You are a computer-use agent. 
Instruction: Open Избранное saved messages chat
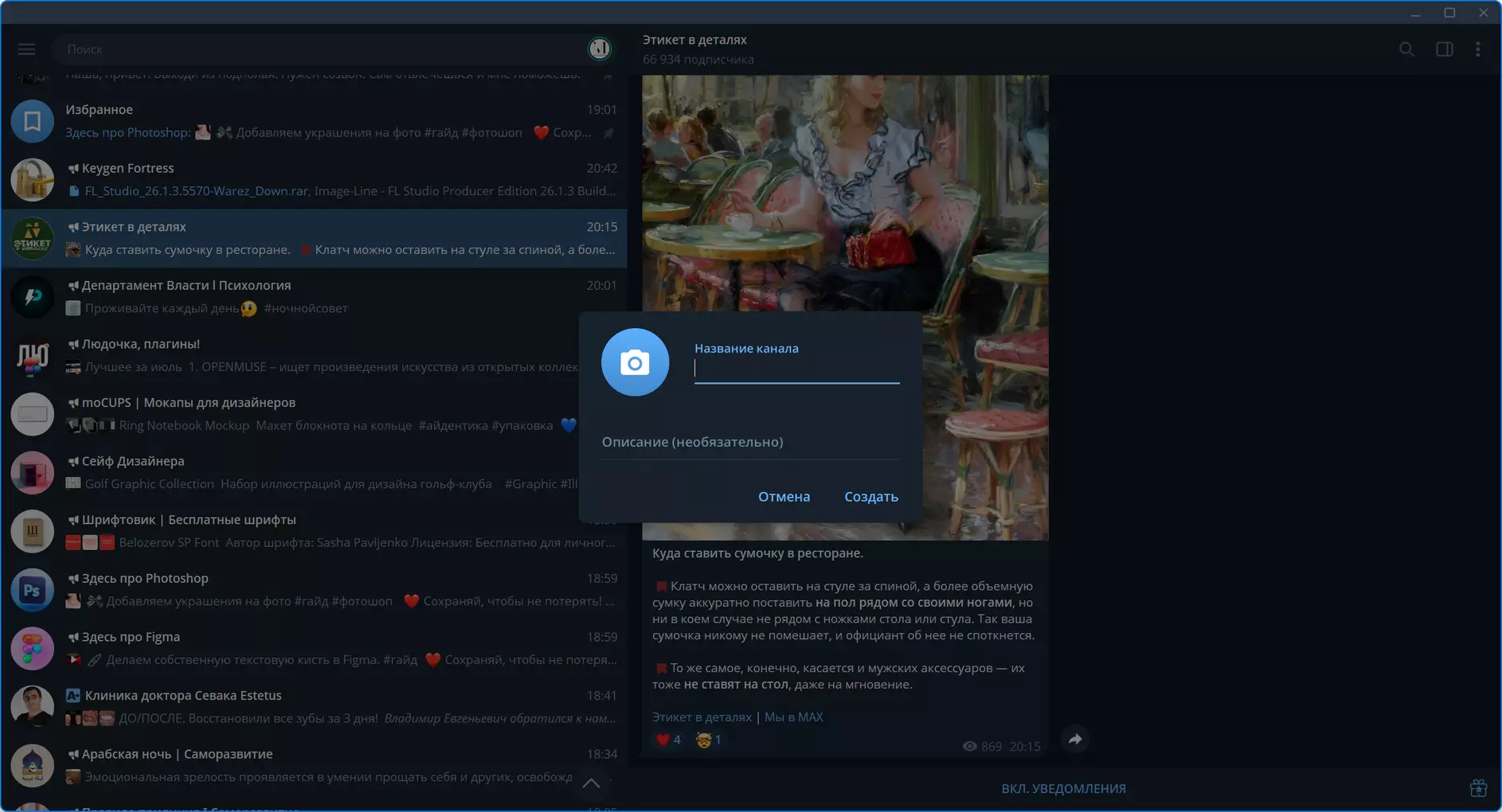coord(315,121)
